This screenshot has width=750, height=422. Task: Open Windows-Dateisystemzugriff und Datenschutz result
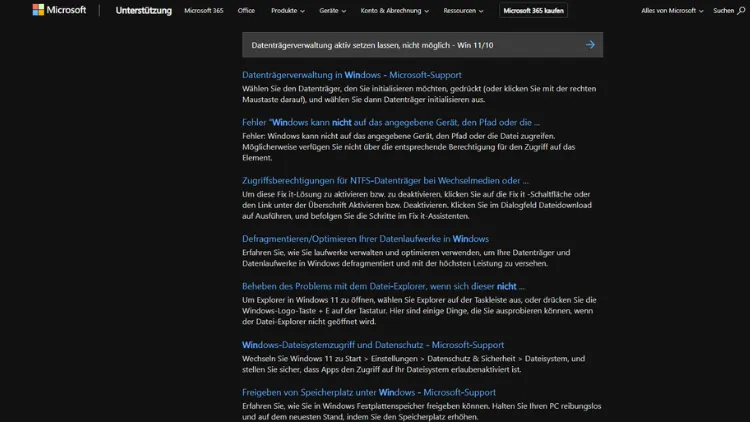pos(373,344)
